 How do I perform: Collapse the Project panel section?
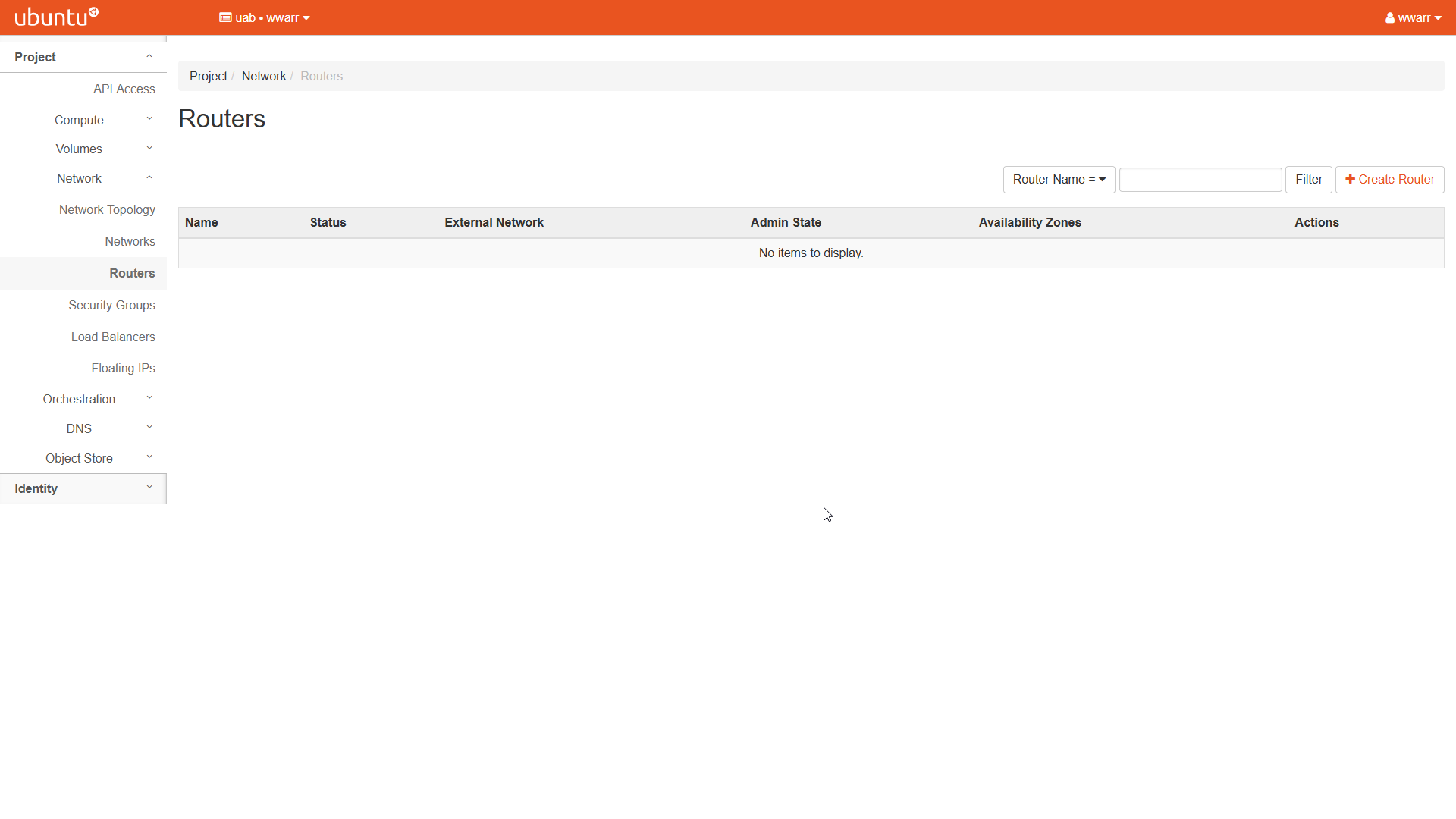(83, 57)
